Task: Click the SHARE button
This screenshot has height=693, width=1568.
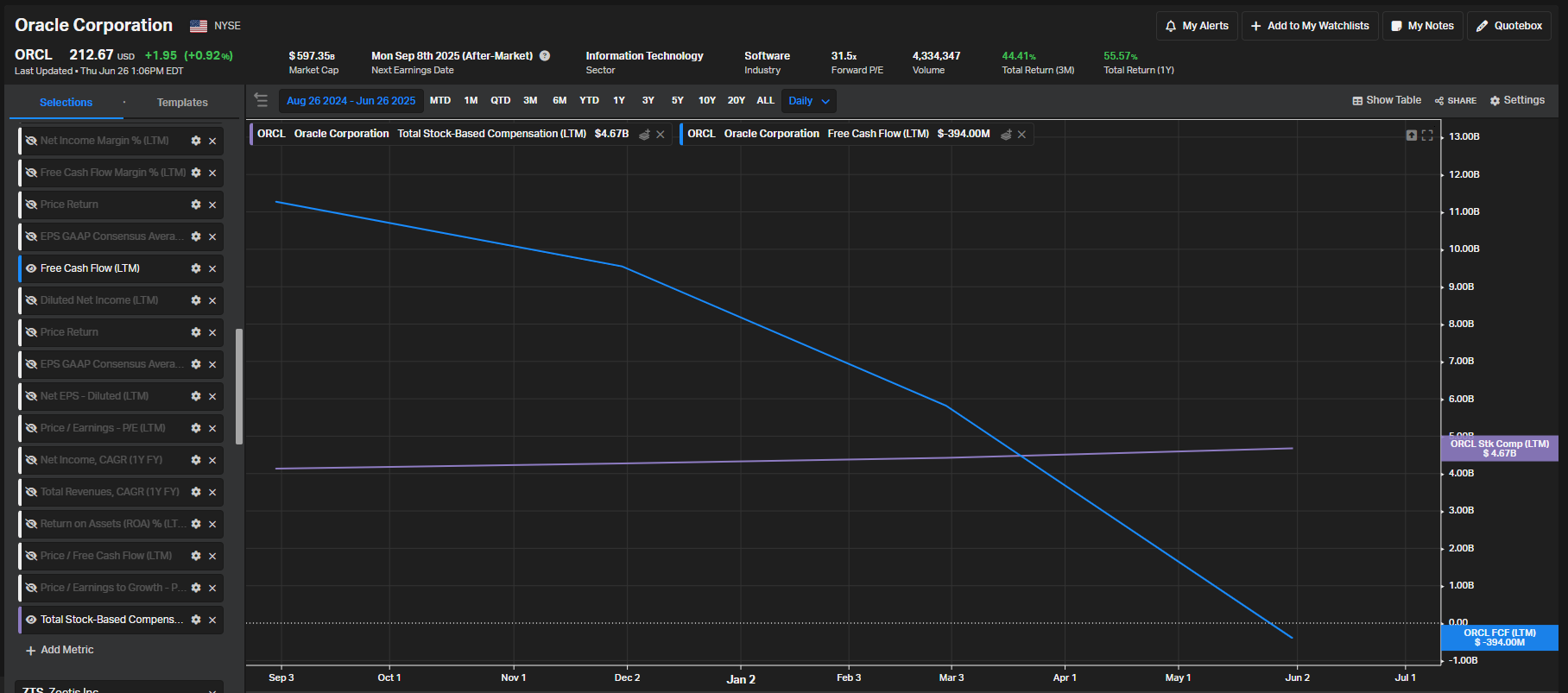Action: (1456, 101)
